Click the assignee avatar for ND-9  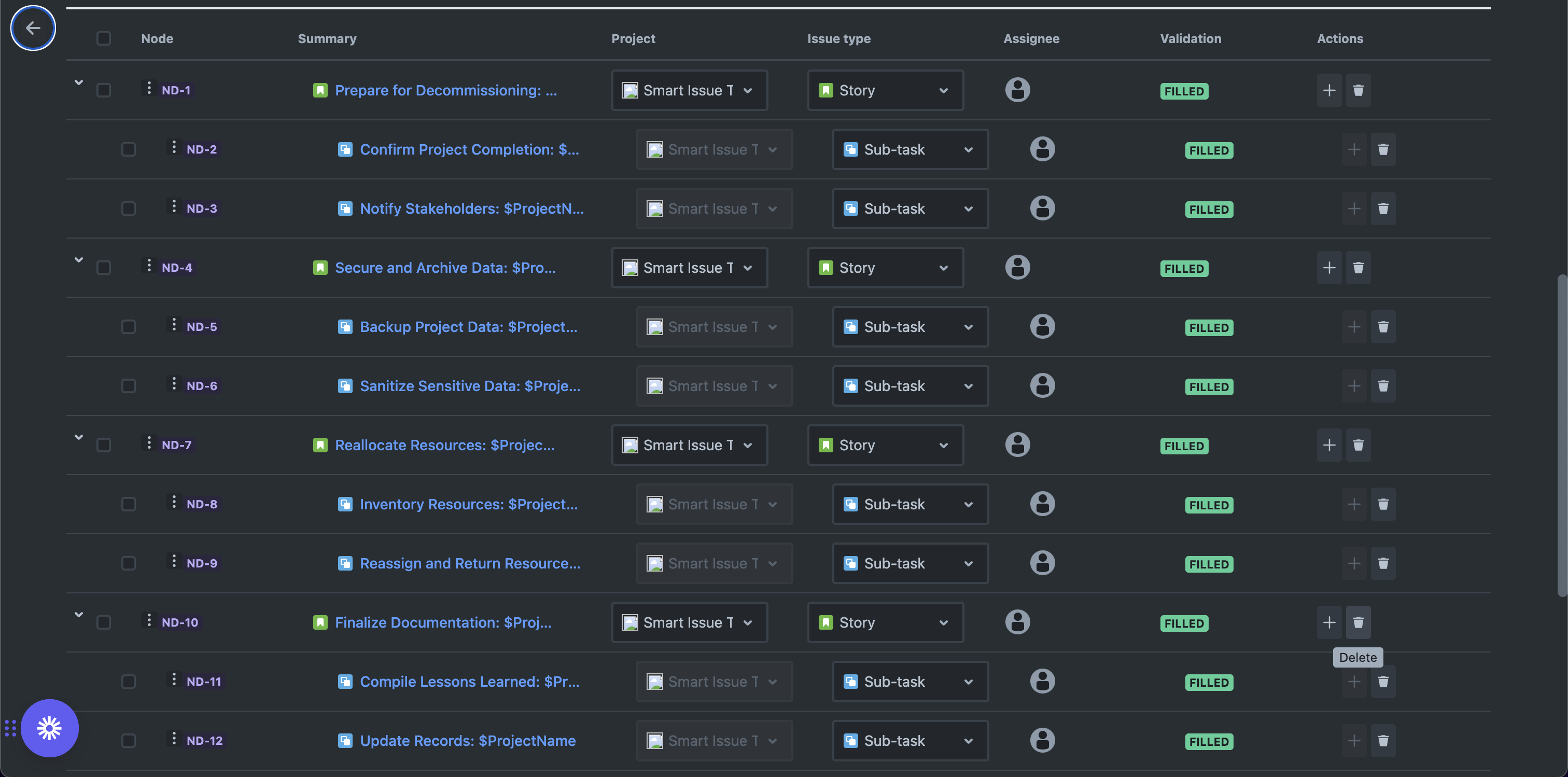(1042, 563)
